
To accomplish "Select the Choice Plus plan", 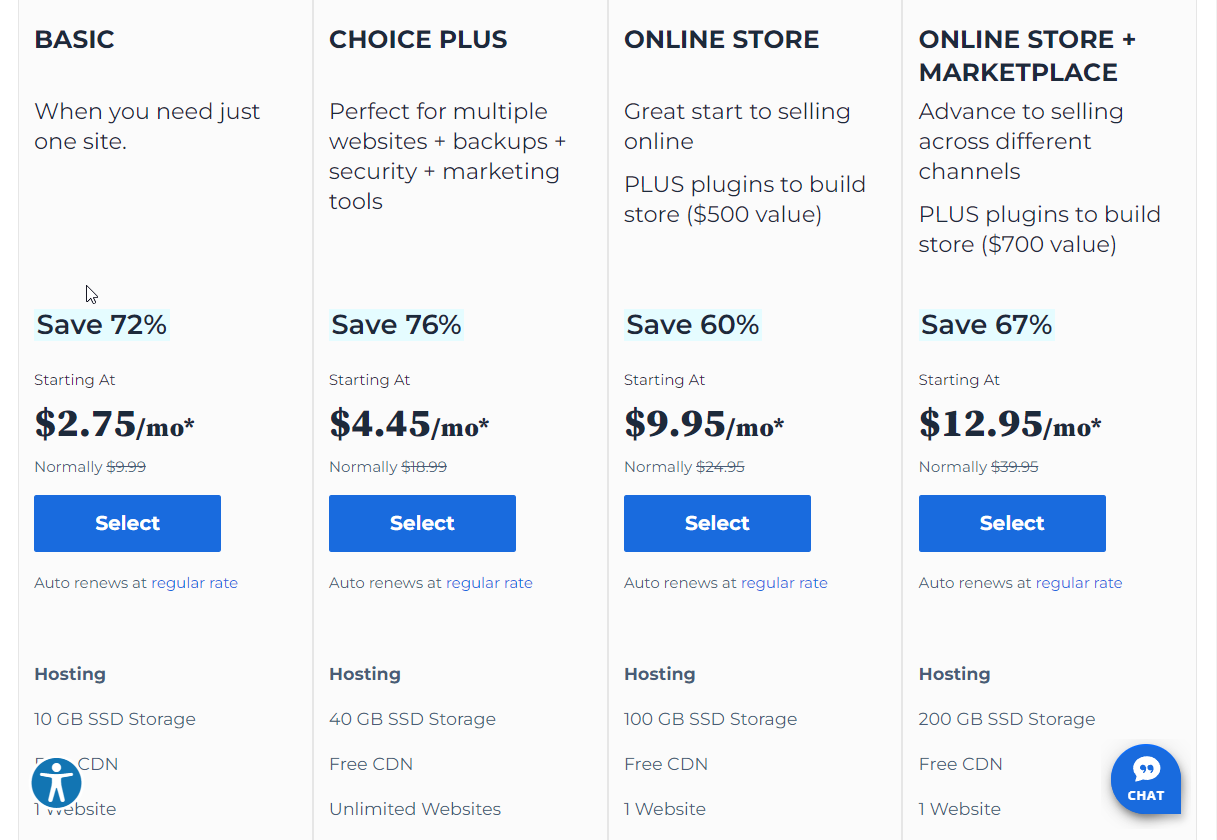I will tap(422, 523).
